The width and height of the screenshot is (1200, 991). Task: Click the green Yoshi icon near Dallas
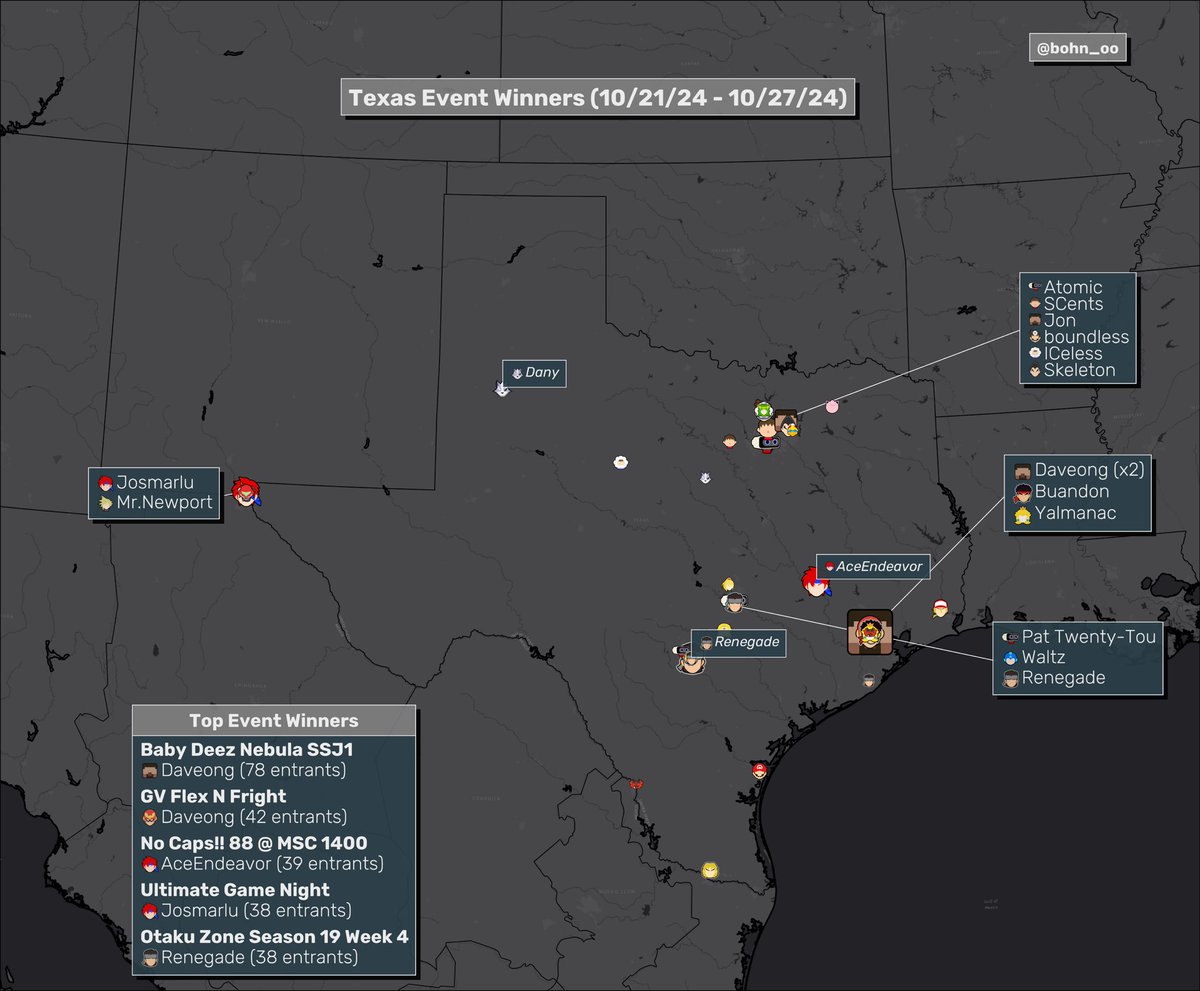pos(764,410)
